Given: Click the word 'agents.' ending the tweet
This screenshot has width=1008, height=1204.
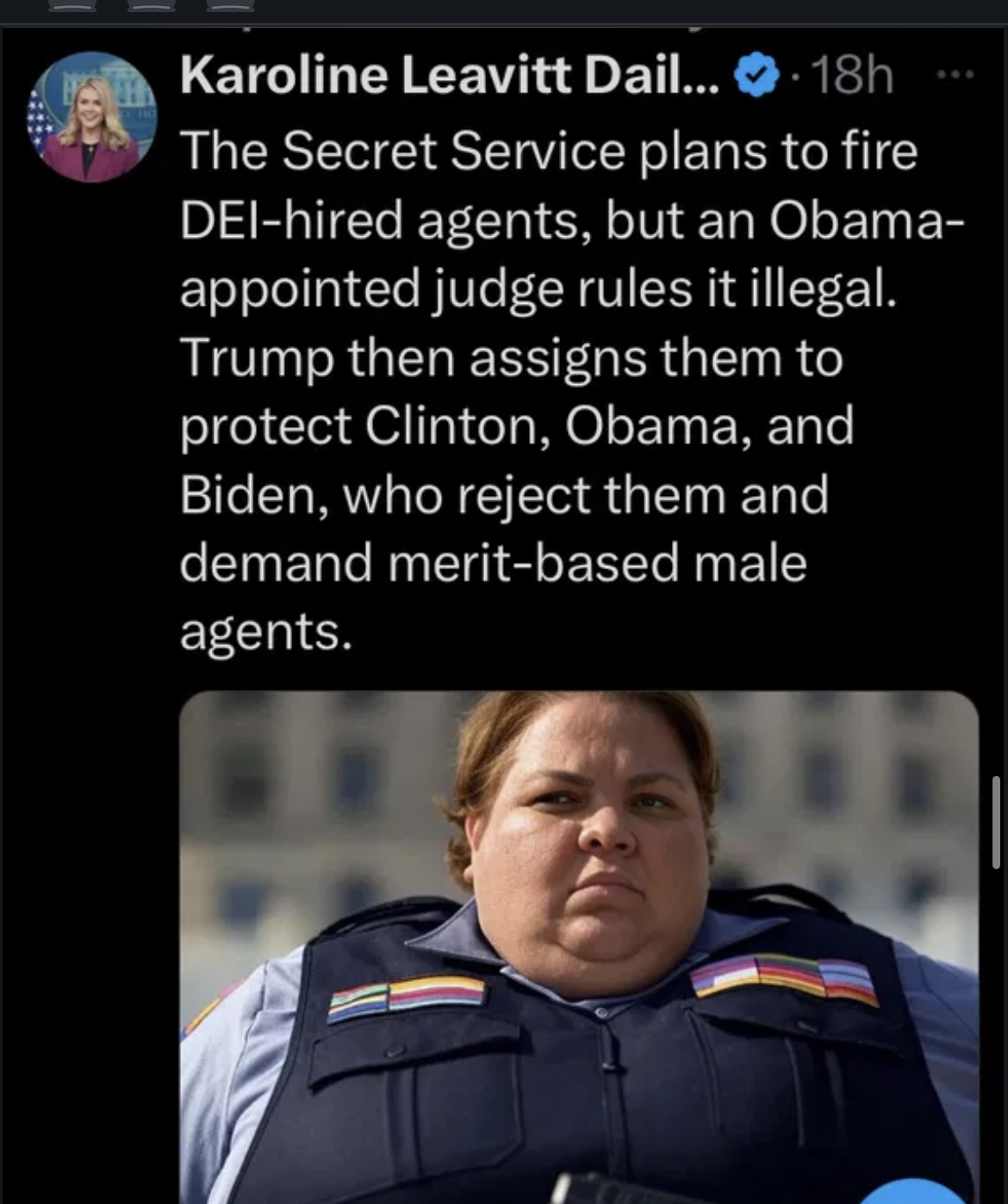Looking at the screenshot, I should point(266,632).
